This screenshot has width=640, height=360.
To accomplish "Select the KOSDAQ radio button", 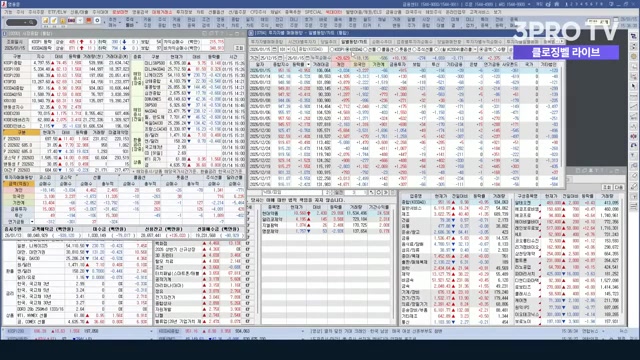I will point(347,49).
